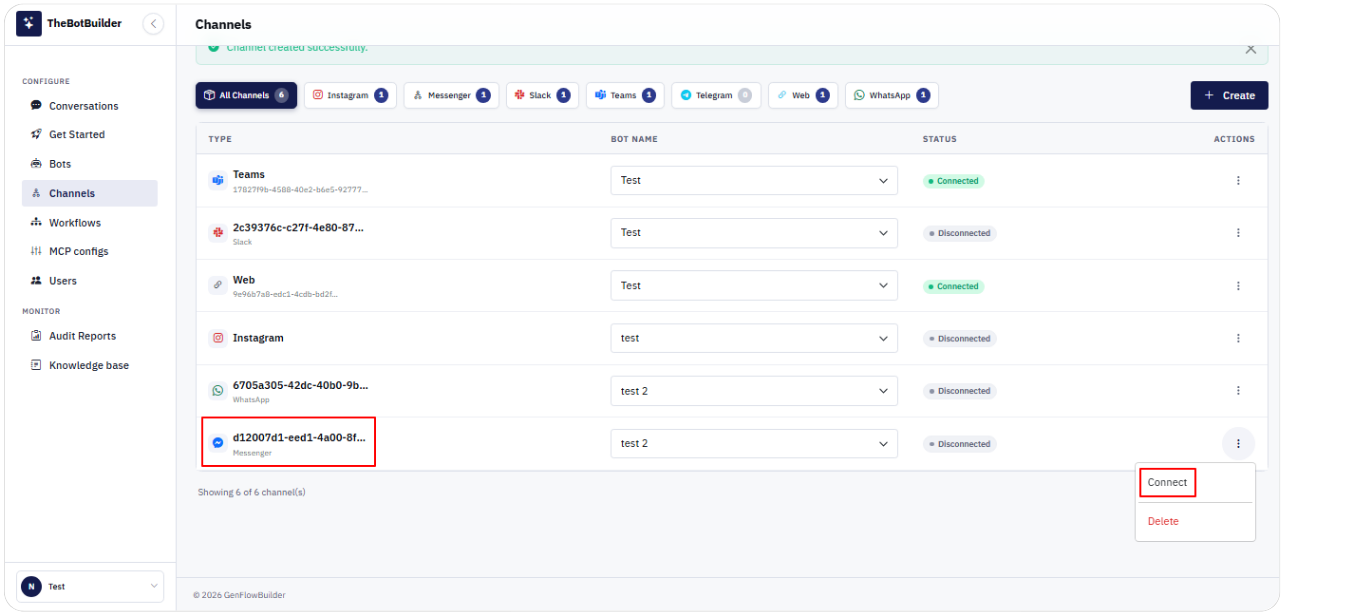Click the Bots robot icon

(x=36, y=164)
